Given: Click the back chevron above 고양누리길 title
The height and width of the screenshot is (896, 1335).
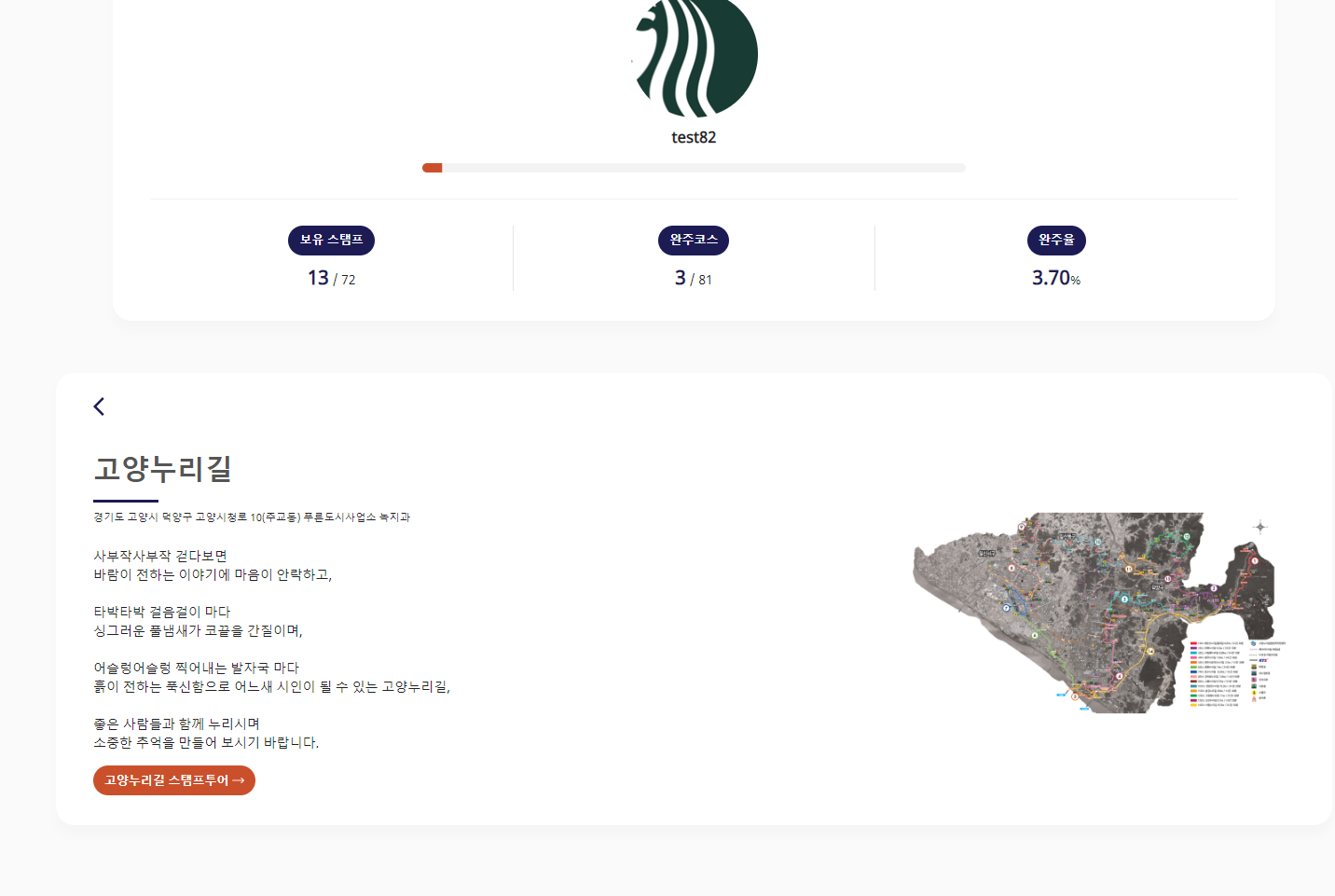Looking at the screenshot, I should coord(99,407).
